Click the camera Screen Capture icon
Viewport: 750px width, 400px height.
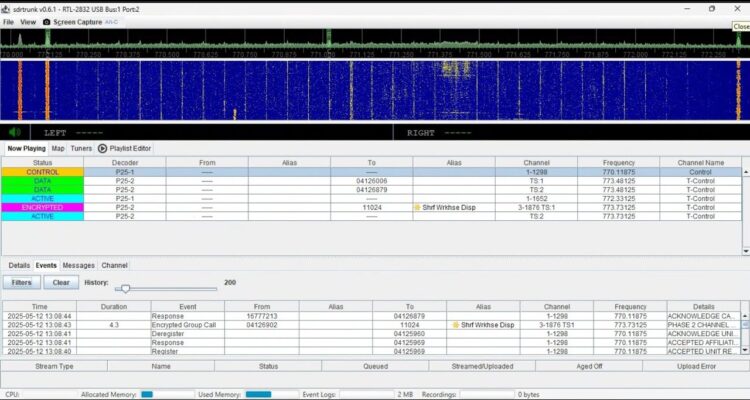46,21
